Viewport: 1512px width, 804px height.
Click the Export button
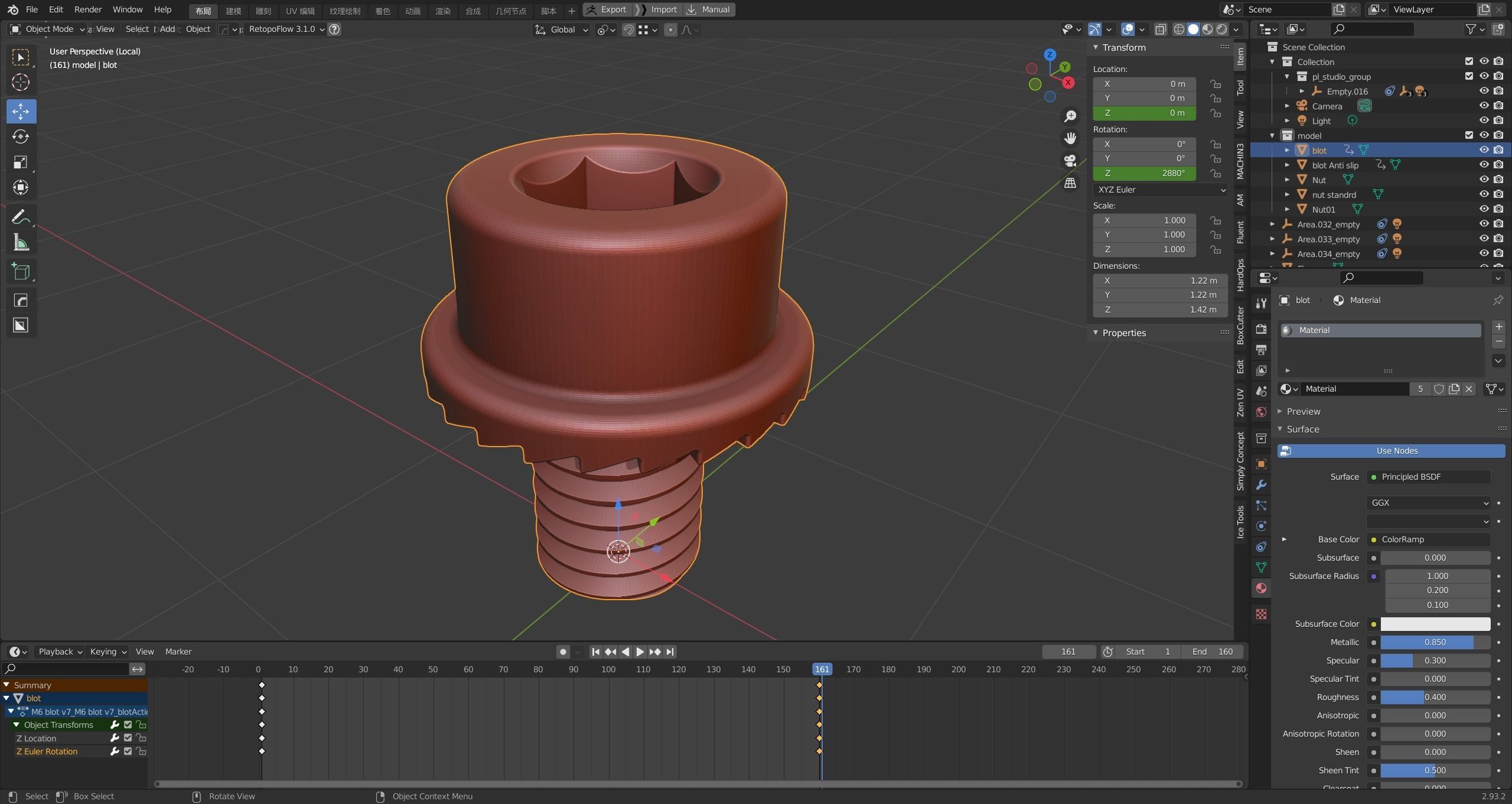(x=607, y=9)
